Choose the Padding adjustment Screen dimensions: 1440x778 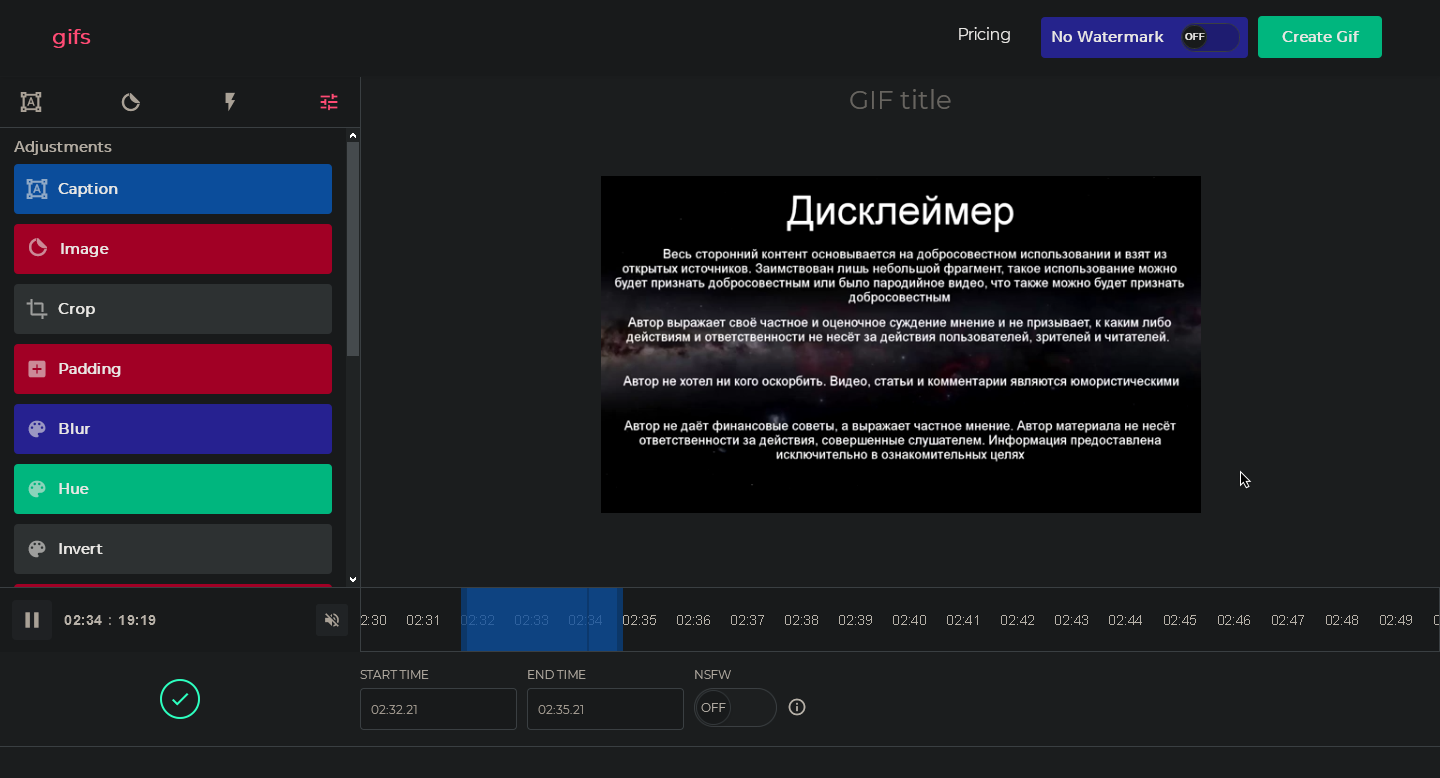tap(173, 369)
